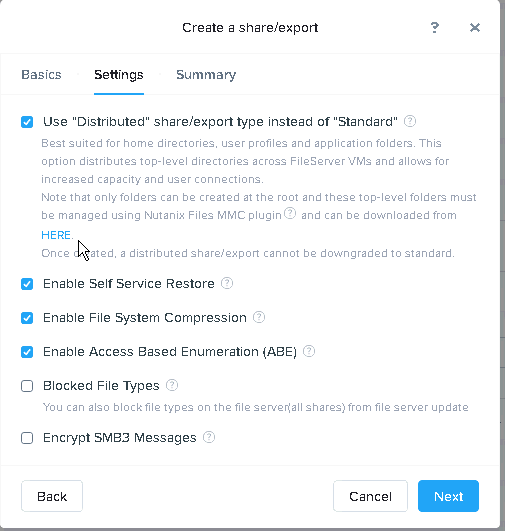Toggle Access Based Enumeration (ABE) checkbox

click(27, 352)
